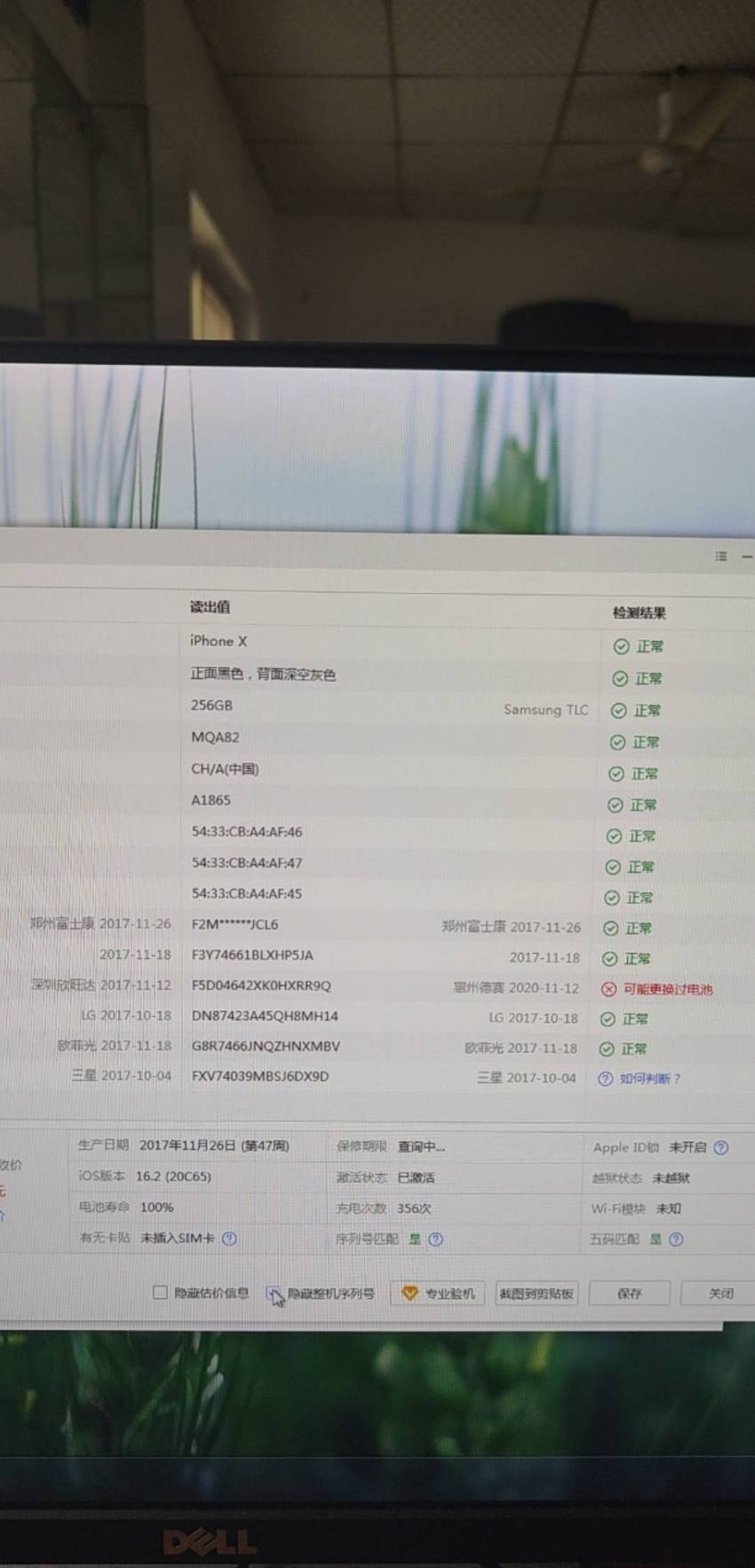Select the address 54:33:CB:A4:AF:46

point(247,832)
